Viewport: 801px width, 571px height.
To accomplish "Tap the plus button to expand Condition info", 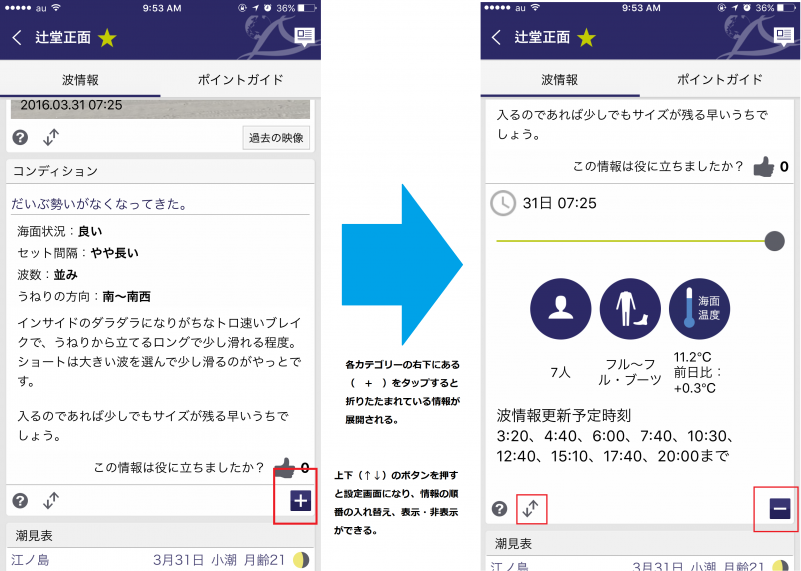I will [x=300, y=501].
